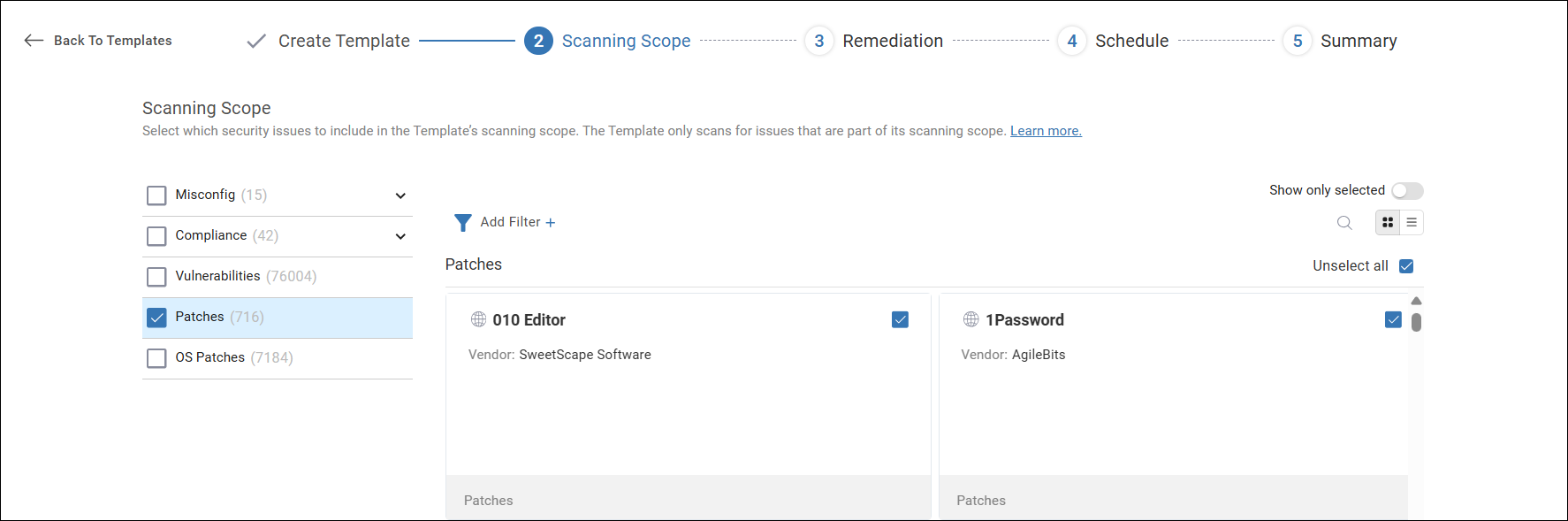Select the Scanning Scope step label
This screenshot has width=1568, height=521.
pyautogui.click(x=626, y=41)
